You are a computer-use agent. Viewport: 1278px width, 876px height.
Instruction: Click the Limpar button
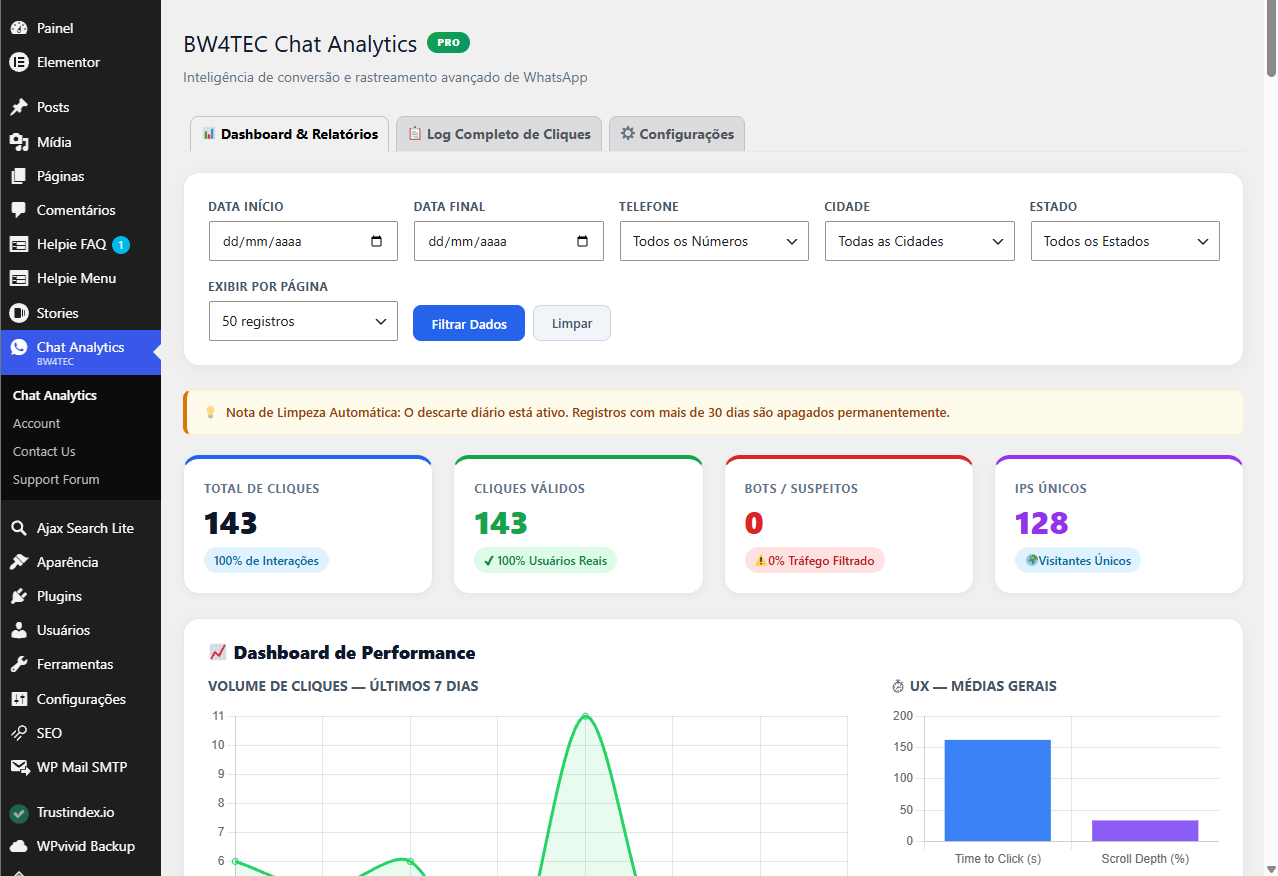coord(572,323)
